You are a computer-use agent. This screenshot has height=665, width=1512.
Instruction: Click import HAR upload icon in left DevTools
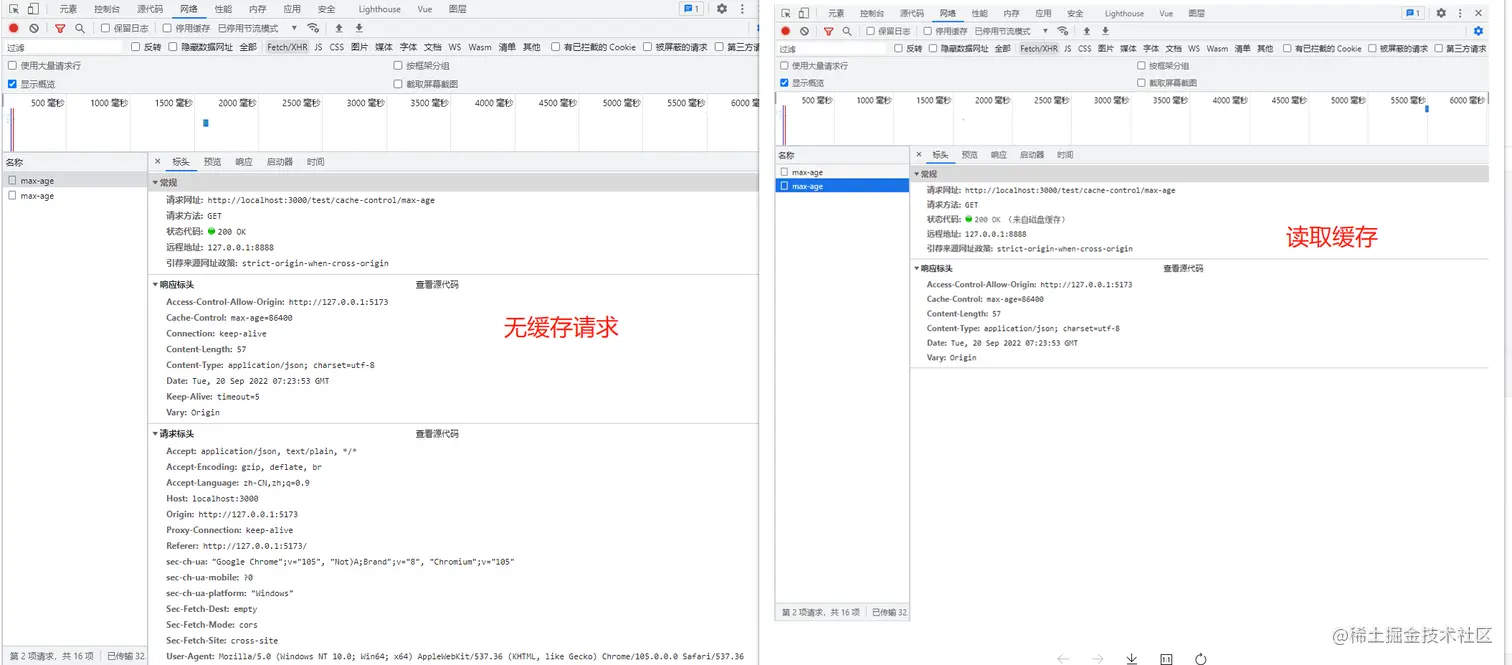click(x=339, y=29)
